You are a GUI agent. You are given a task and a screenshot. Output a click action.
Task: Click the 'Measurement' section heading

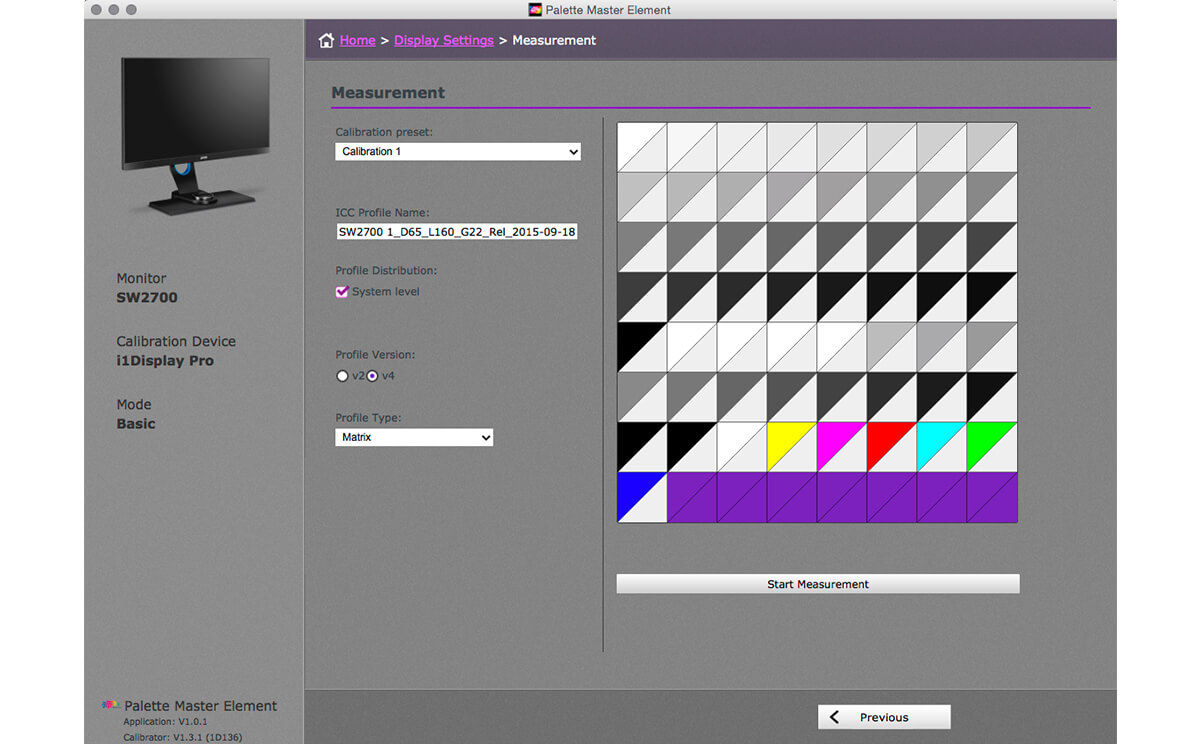(x=388, y=93)
